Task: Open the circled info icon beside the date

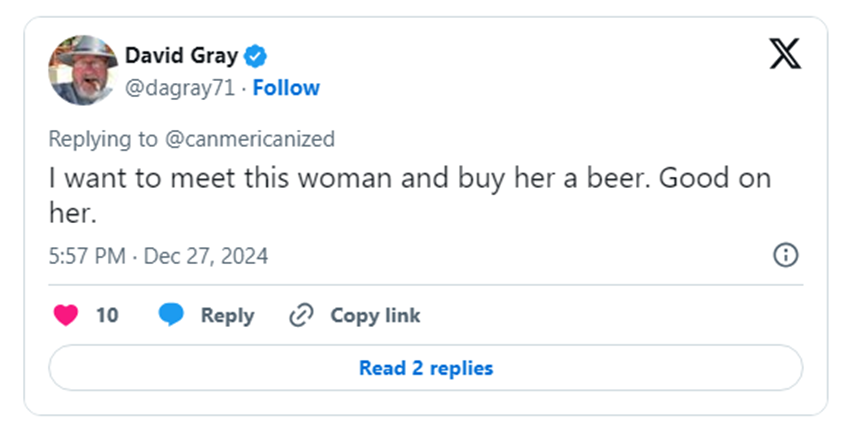Action: click(x=786, y=255)
